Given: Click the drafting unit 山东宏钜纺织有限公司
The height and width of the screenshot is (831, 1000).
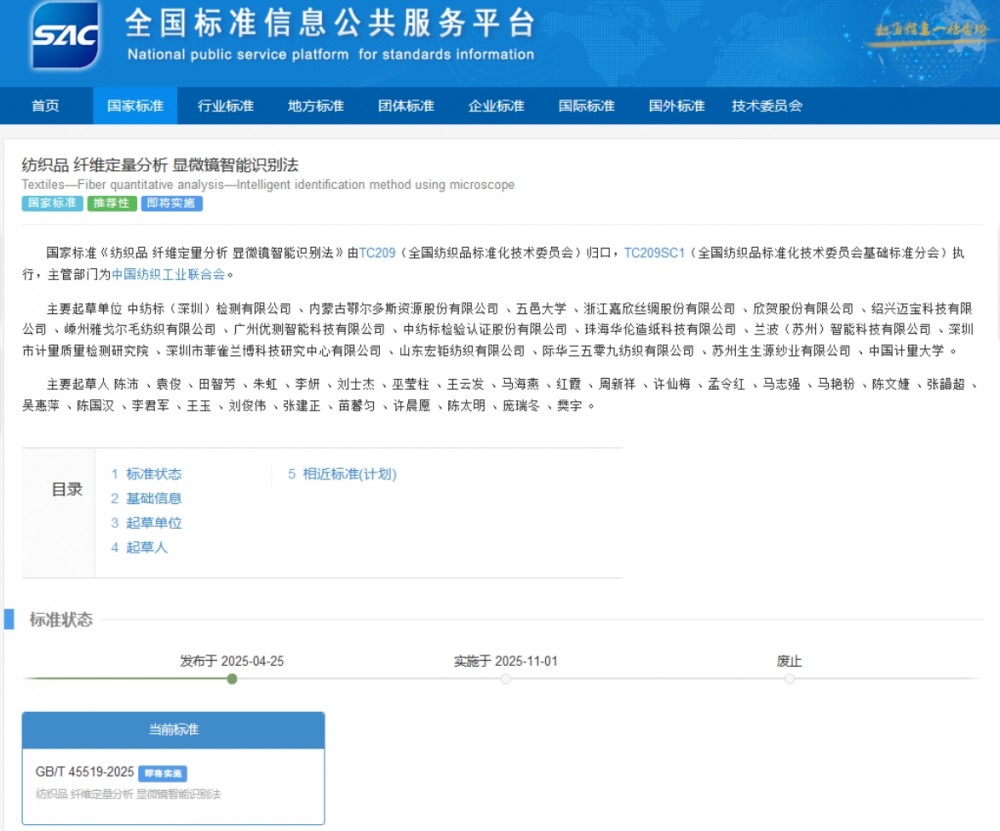Looking at the screenshot, I should [462, 351].
